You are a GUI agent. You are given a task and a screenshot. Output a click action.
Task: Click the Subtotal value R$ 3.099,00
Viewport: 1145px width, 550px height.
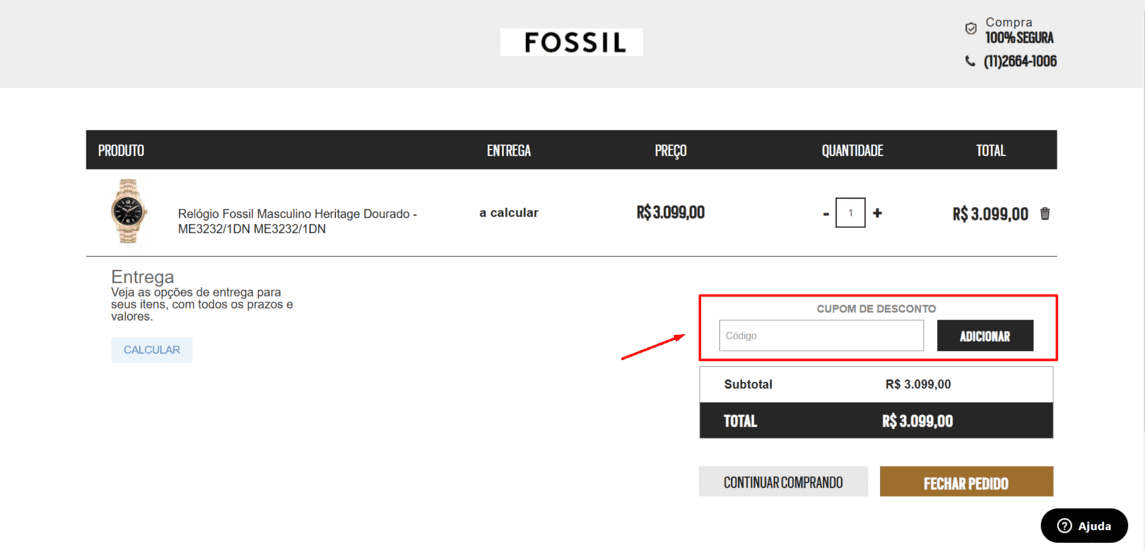coord(918,384)
